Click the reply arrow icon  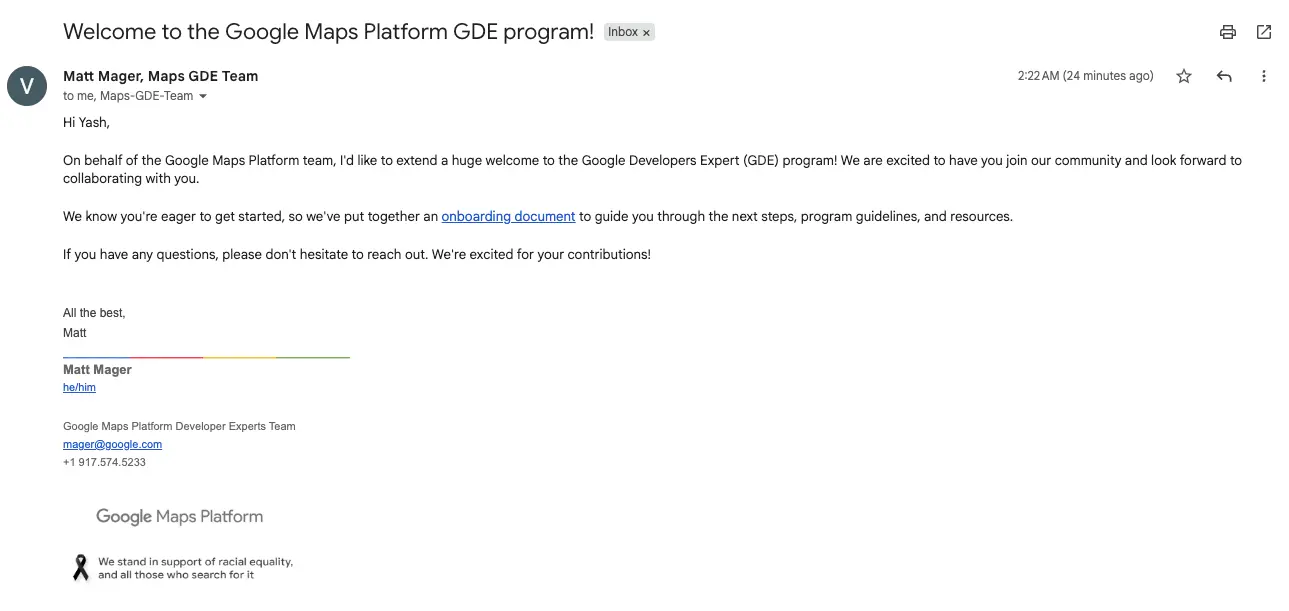click(1224, 76)
